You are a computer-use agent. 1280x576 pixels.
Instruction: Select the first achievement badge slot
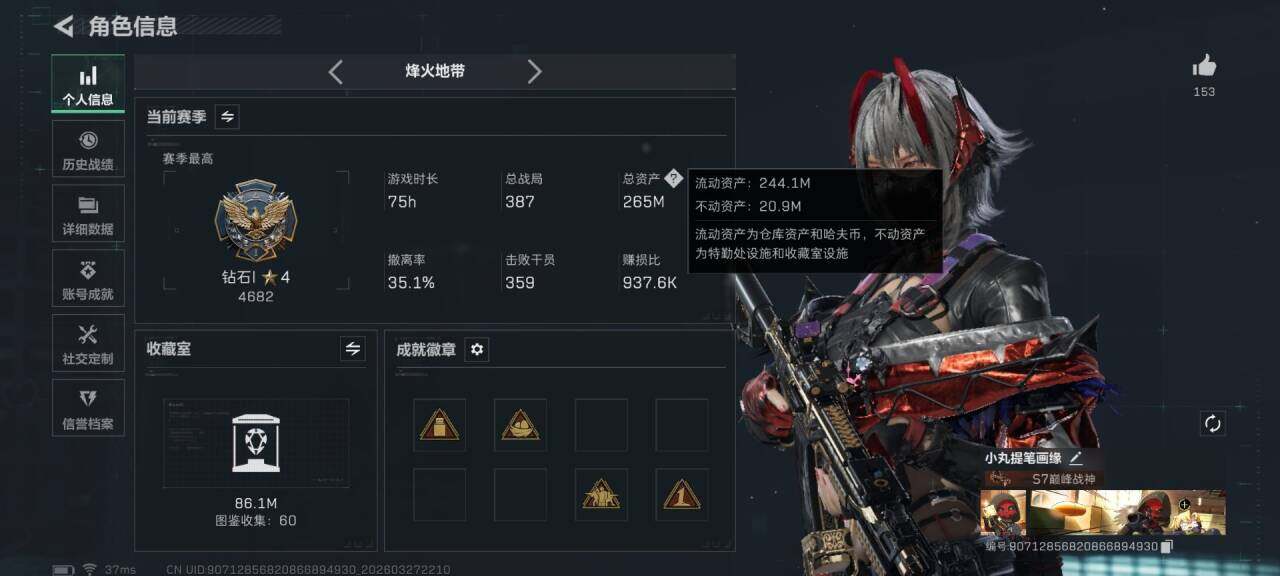coord(439,425)
